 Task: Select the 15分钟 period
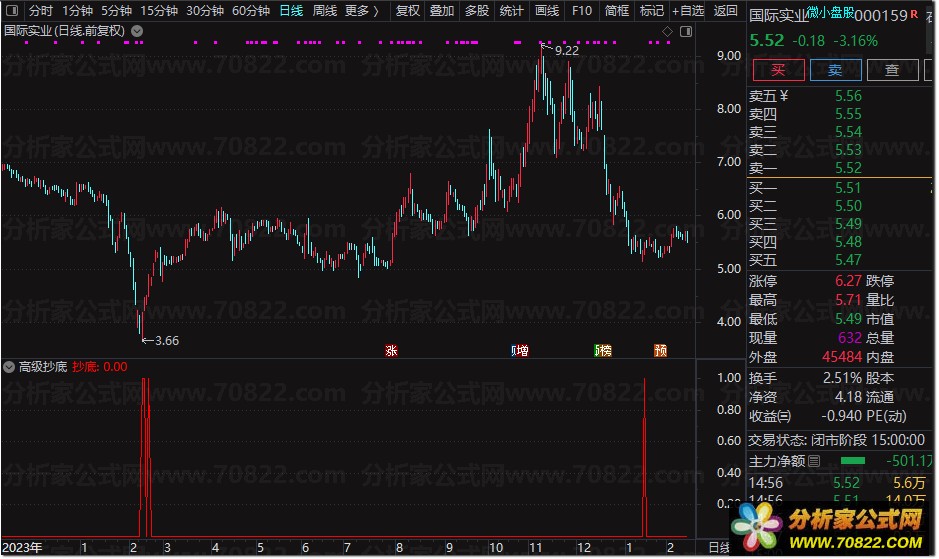tap(159, 10)
